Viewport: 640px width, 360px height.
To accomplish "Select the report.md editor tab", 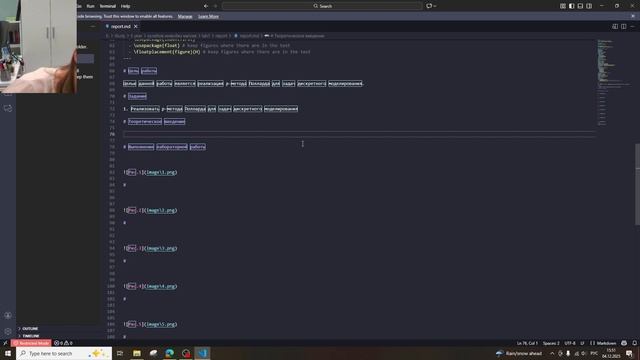I will (x=120, y=27).
